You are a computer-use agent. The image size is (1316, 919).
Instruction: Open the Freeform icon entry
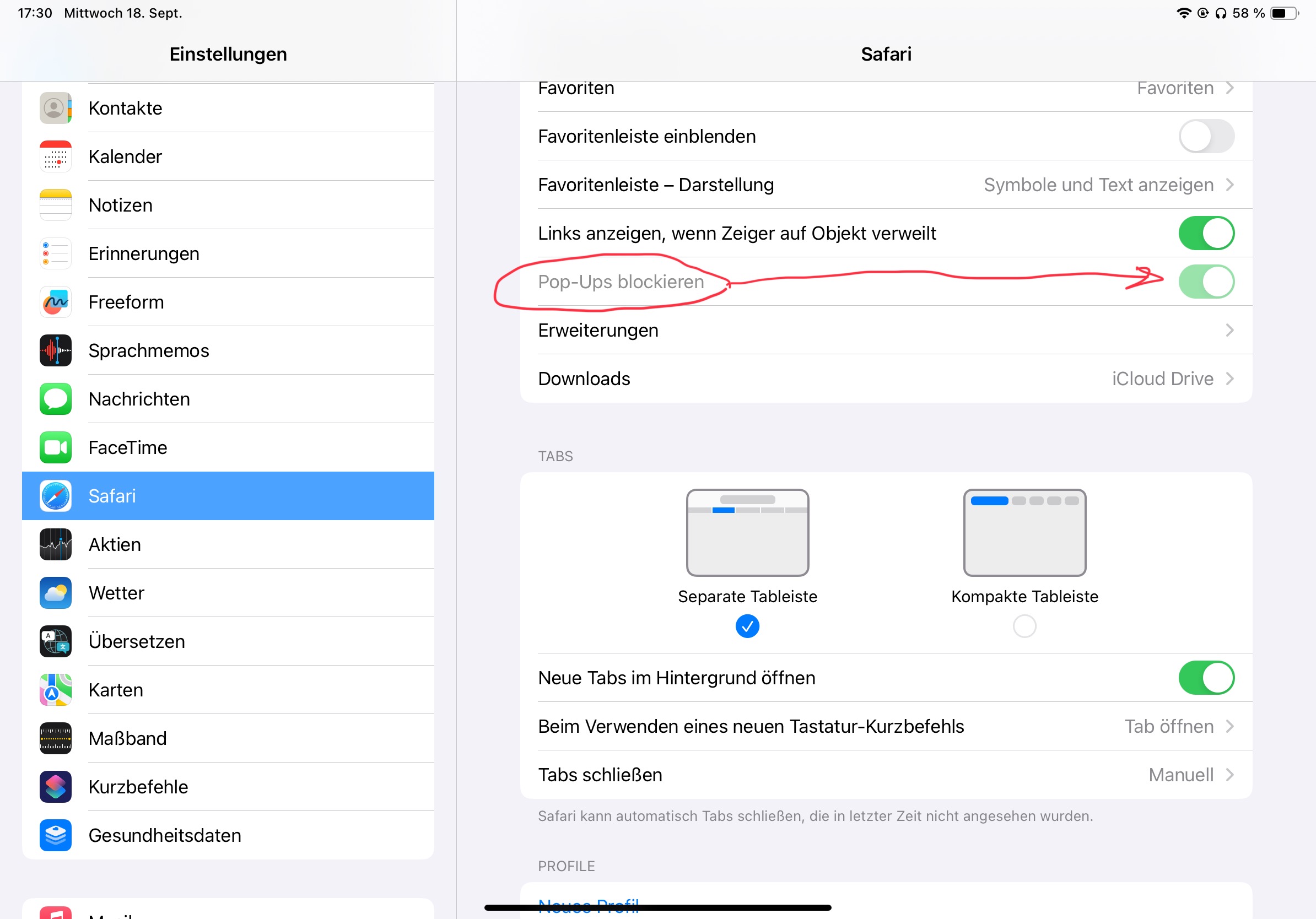click(56, 302)
